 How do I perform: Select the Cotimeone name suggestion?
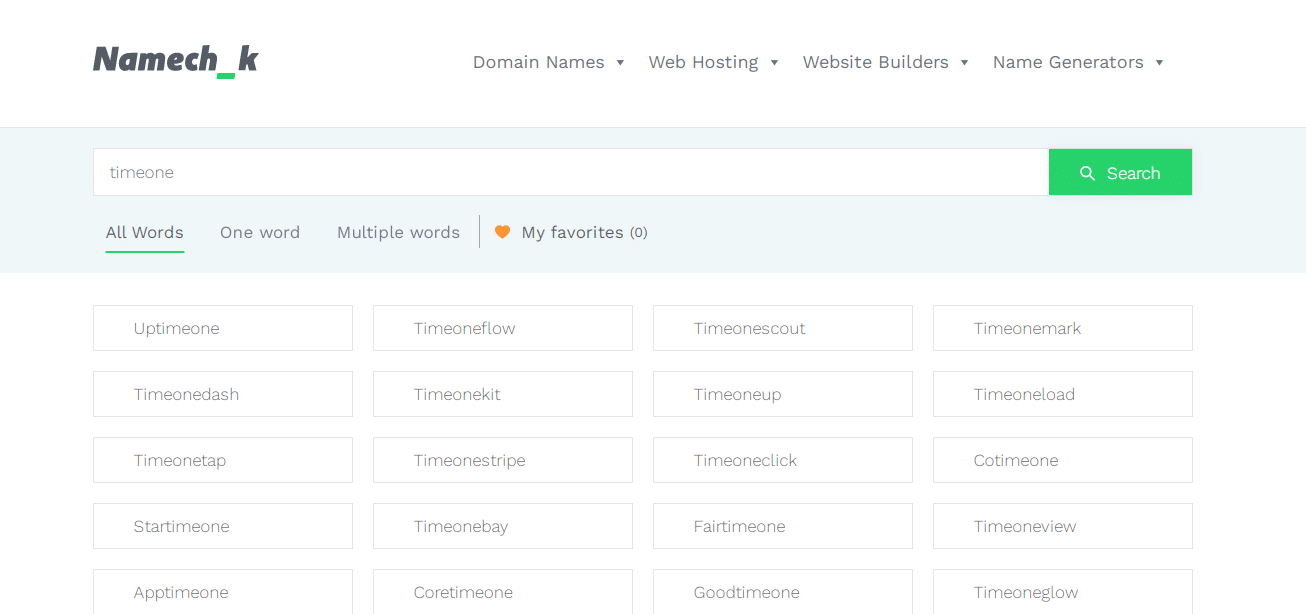coord(1062,460)
